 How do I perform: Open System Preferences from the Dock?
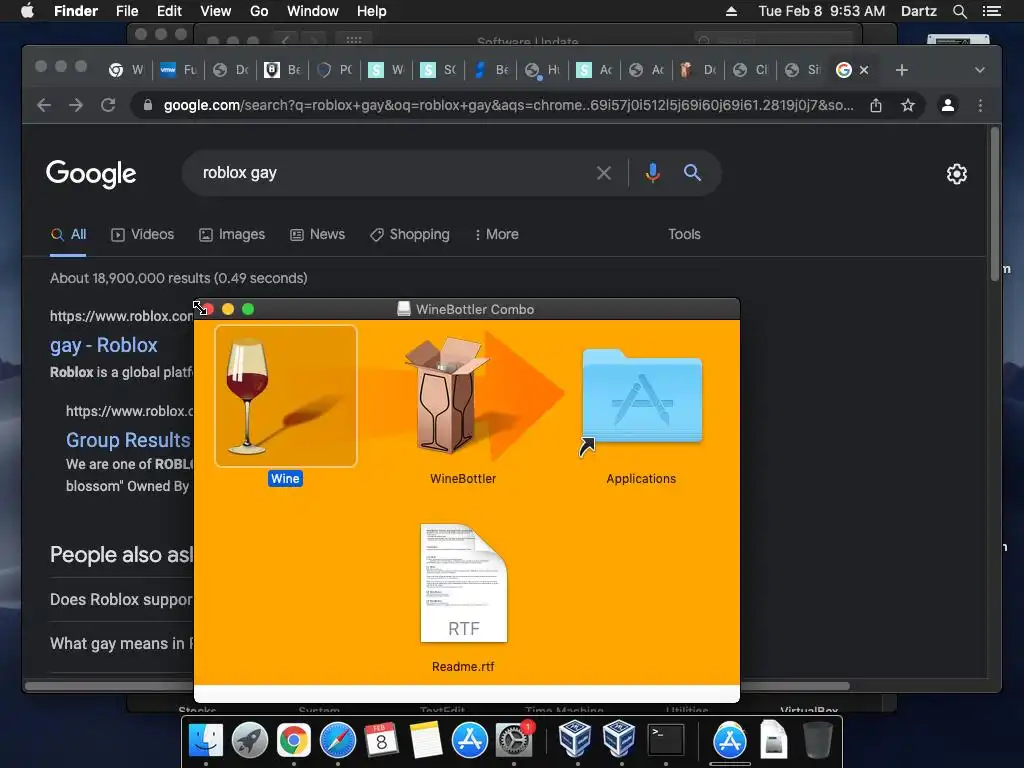click(514, 741)
